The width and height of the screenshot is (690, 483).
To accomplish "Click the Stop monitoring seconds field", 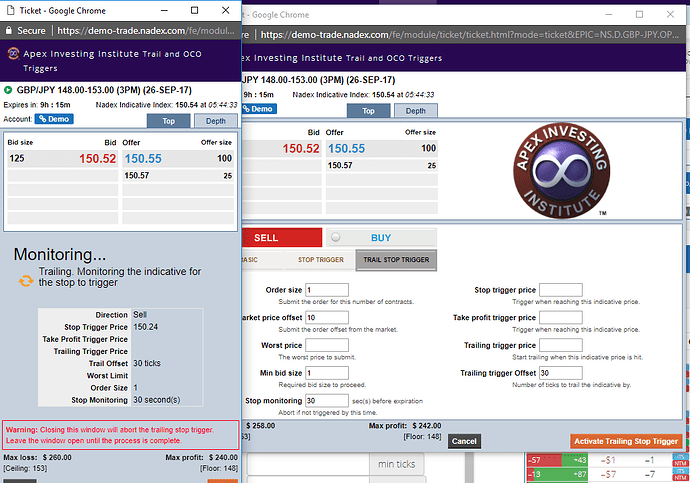I will (x=327, y=401).
